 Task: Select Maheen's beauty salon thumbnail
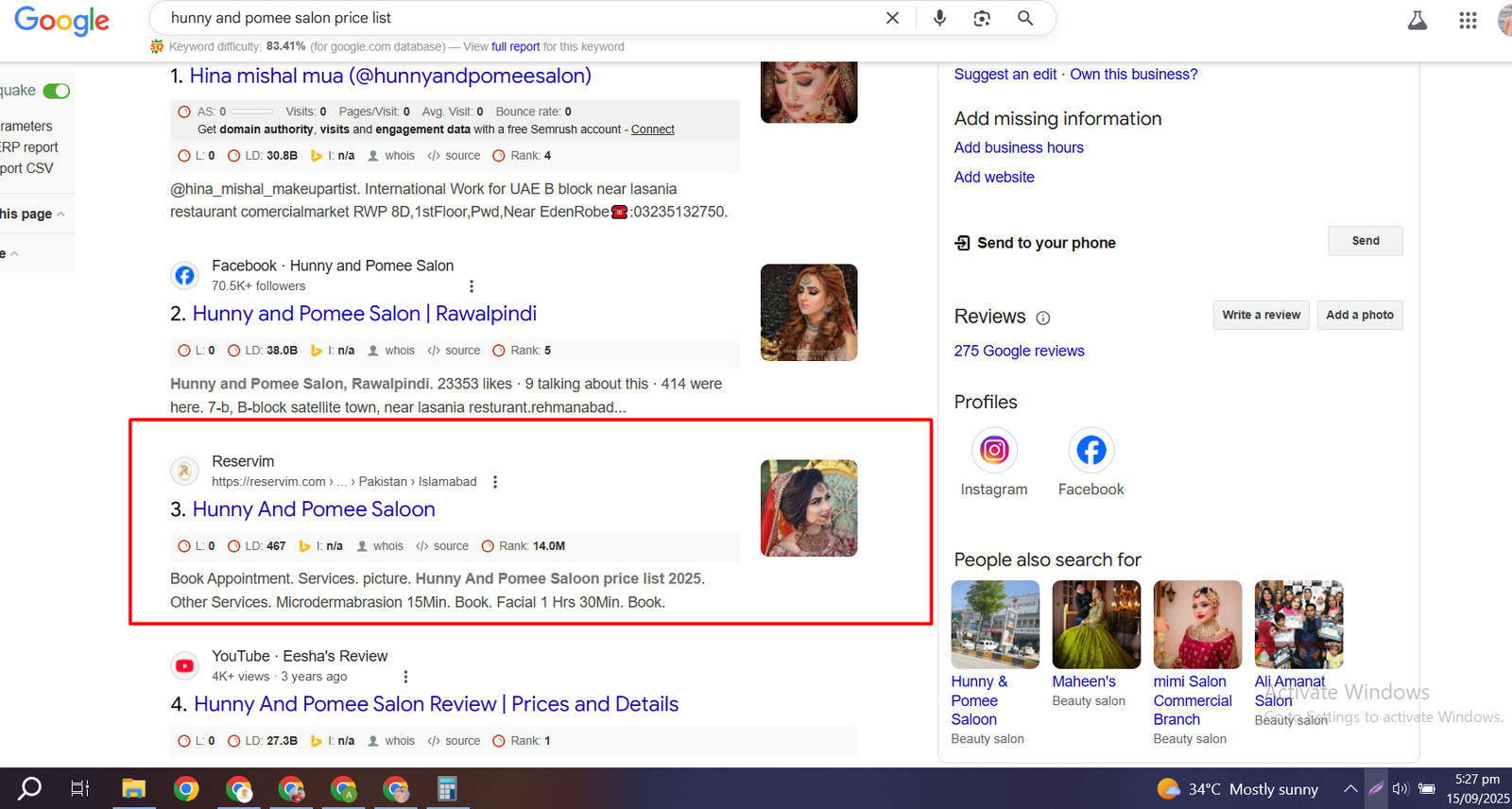pyautogui.click(x=1096, y=625)
